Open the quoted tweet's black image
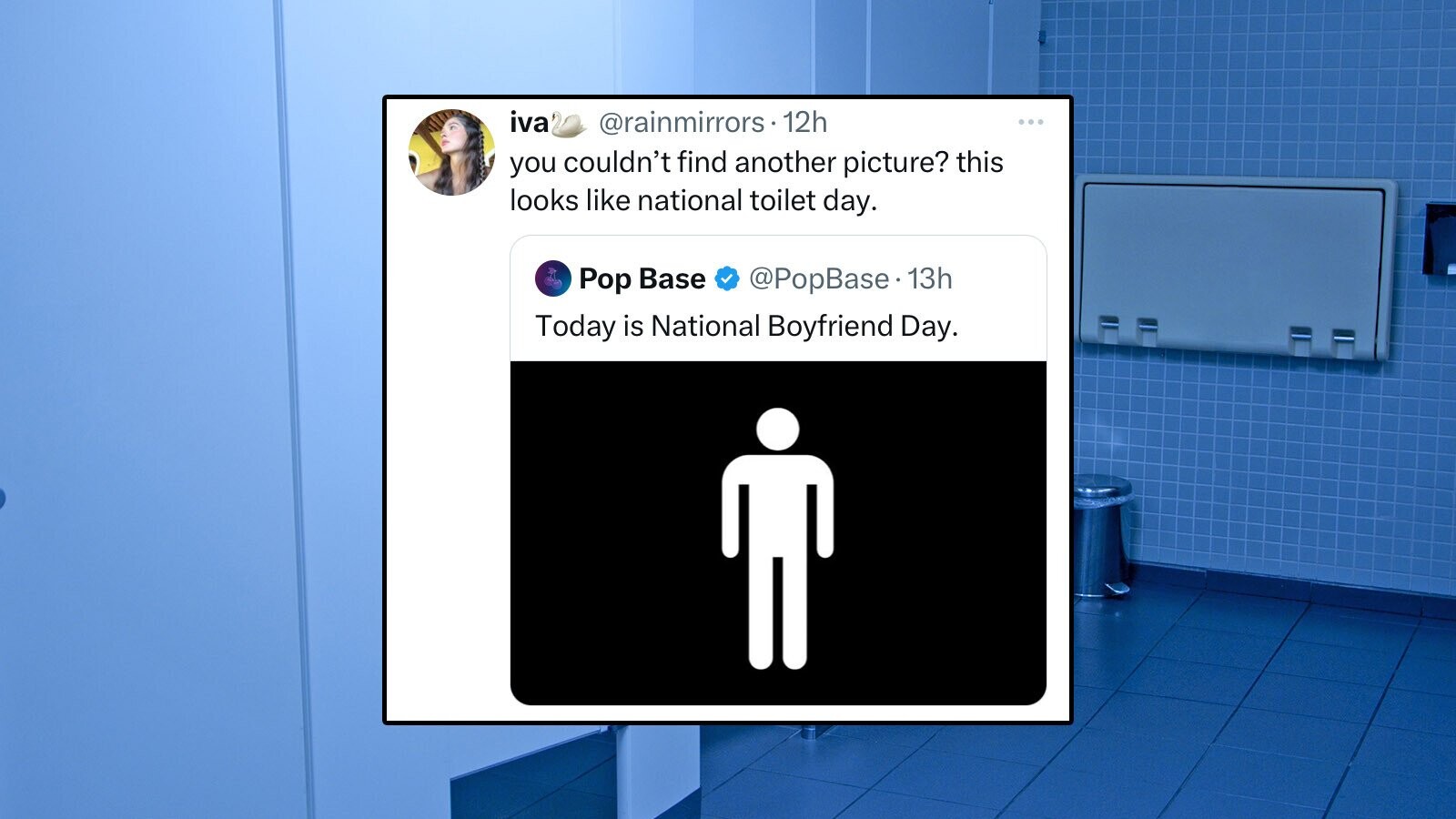Viewport: 1456px width, 819px height. [778, 532]
